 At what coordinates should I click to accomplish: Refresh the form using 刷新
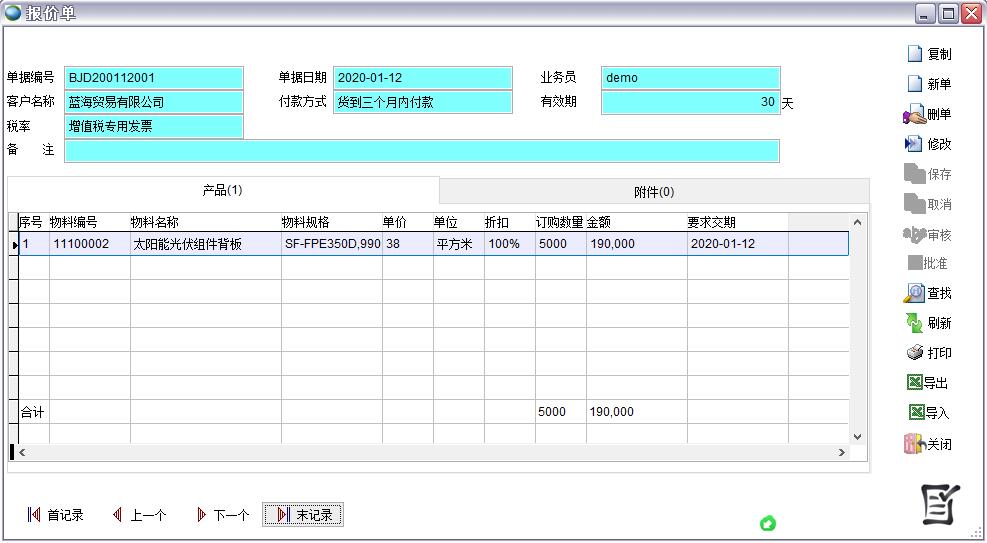click(x=914, y=323)
